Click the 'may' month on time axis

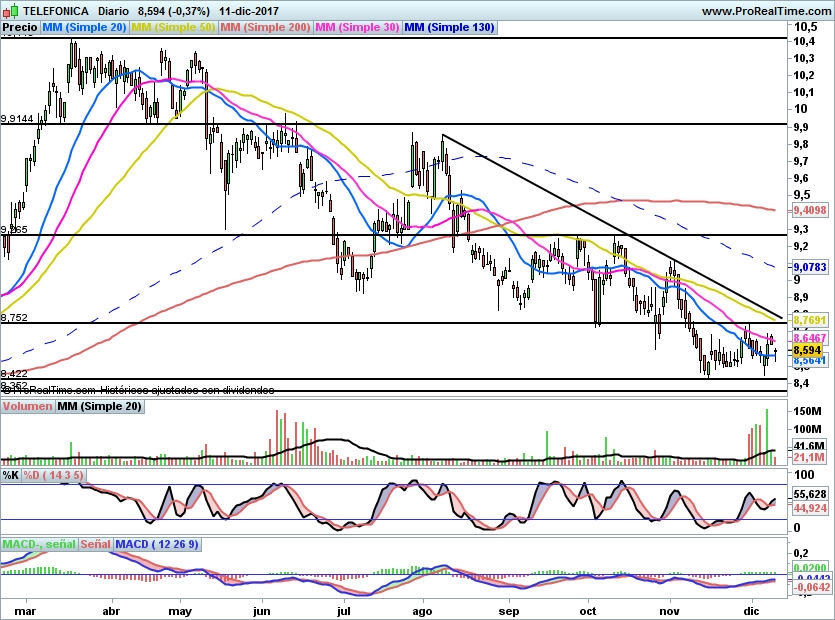pos(180,611)
